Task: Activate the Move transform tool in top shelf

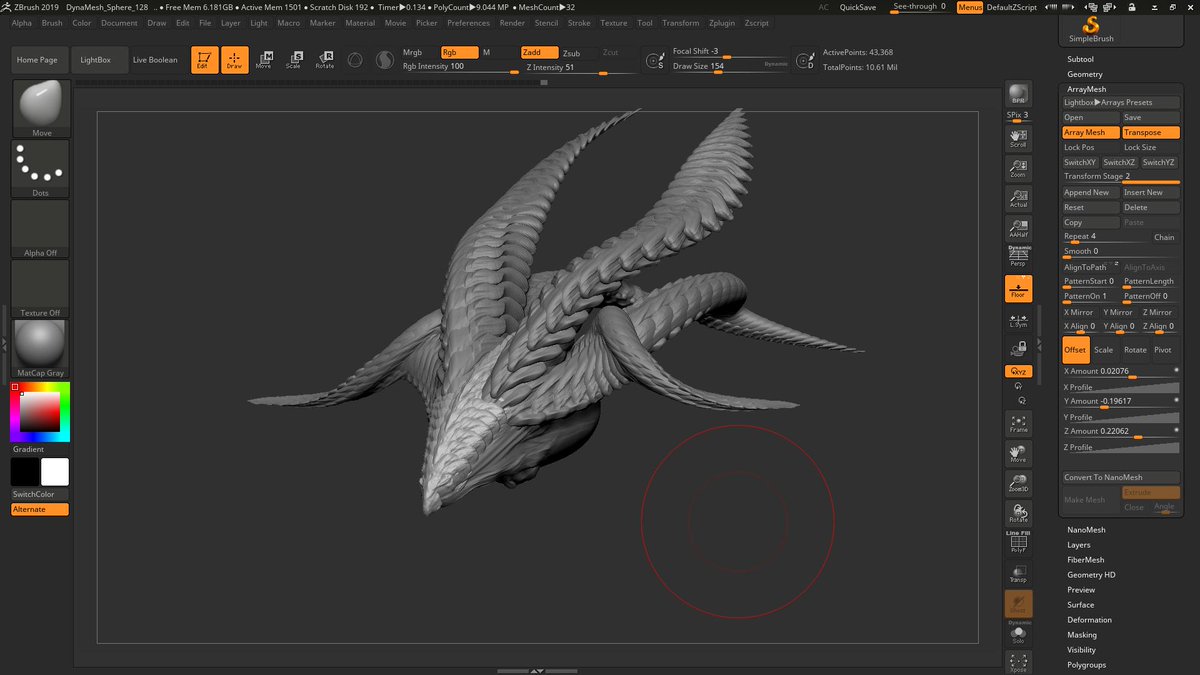Action: tap(264, 60)
